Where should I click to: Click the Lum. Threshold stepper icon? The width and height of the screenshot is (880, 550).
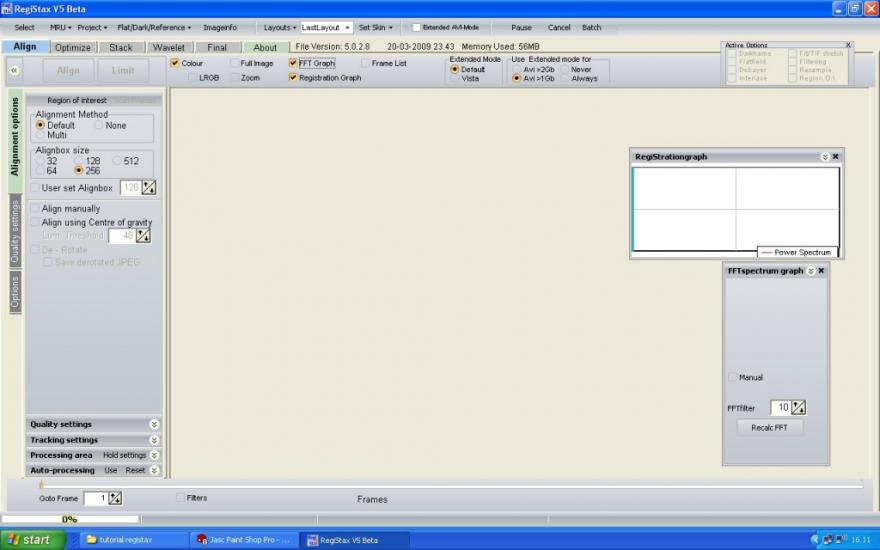144,236
